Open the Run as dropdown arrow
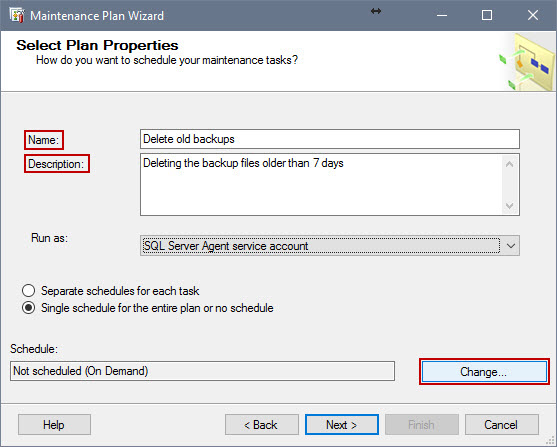The width and height of the screenshot is (557, 447). 510,246
